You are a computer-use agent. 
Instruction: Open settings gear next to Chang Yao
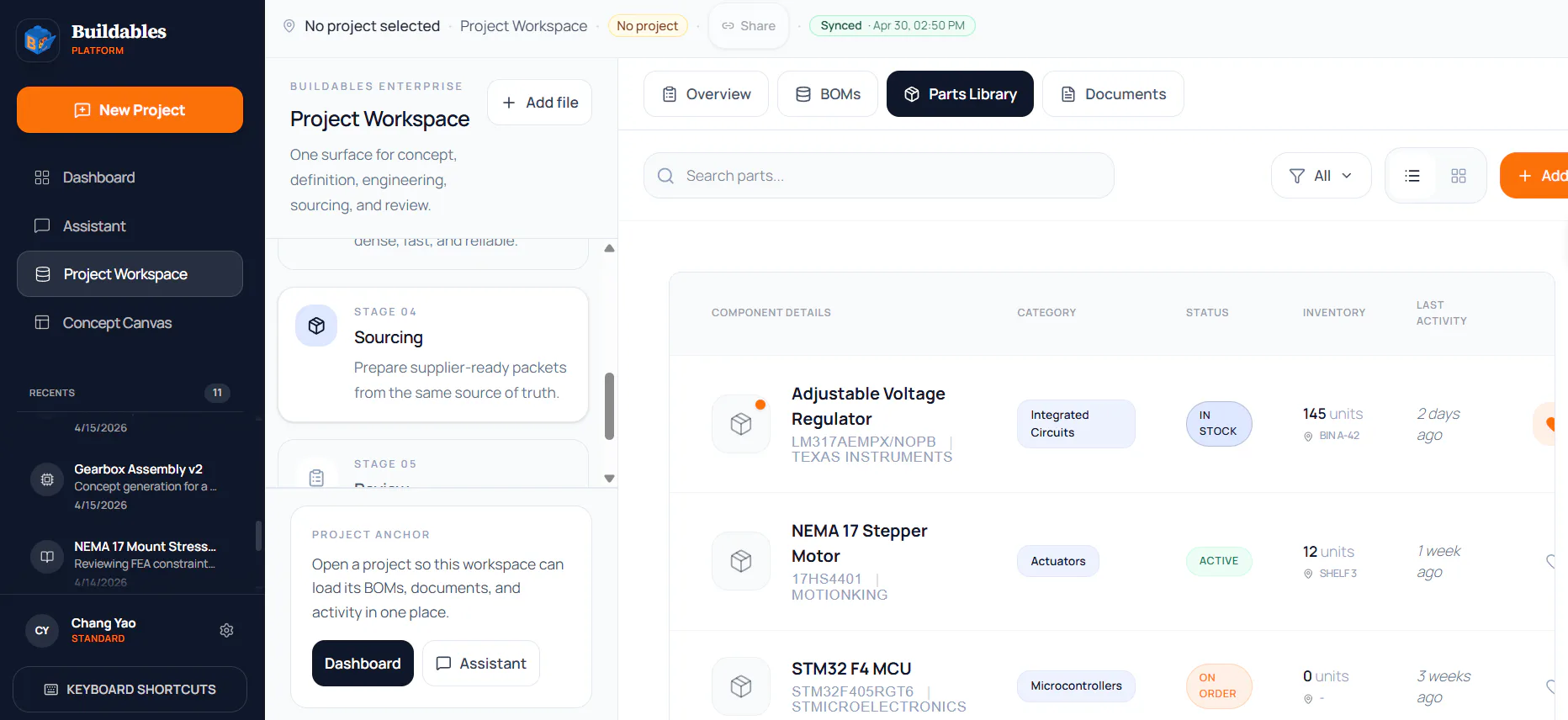(226, 630)
